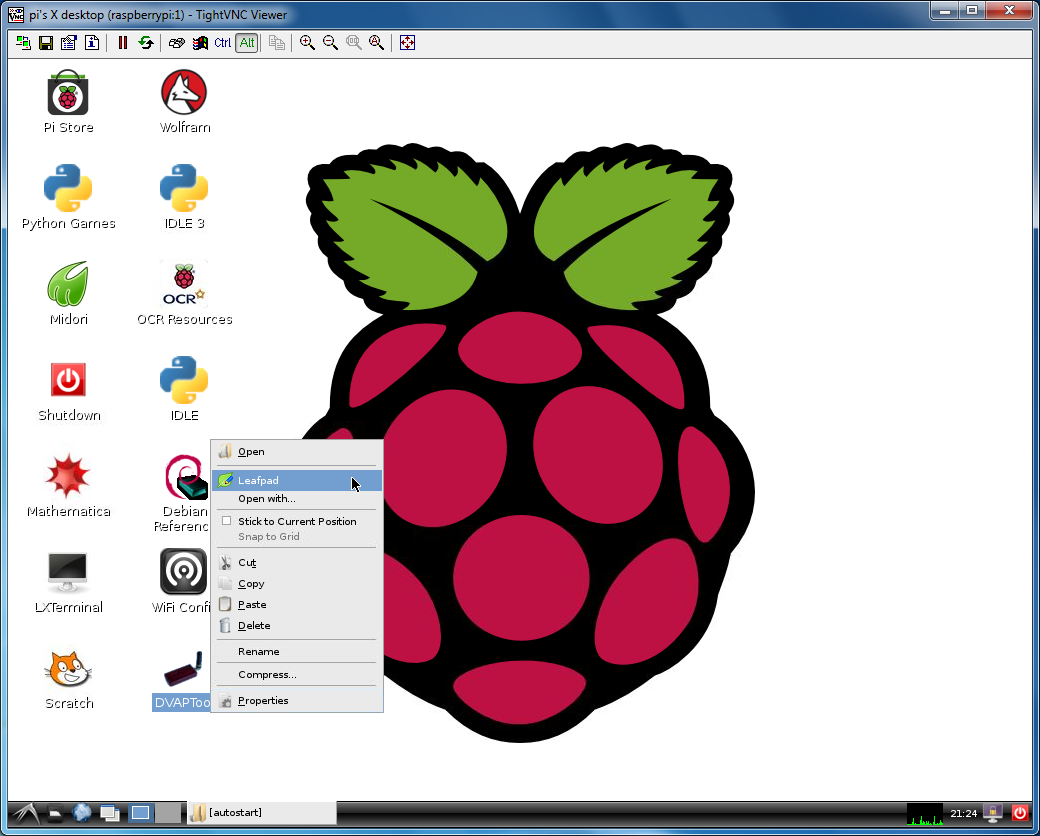Screen dimensions: 1040x836
Task: Choose Open in the context menu
Action: [296, 452]
